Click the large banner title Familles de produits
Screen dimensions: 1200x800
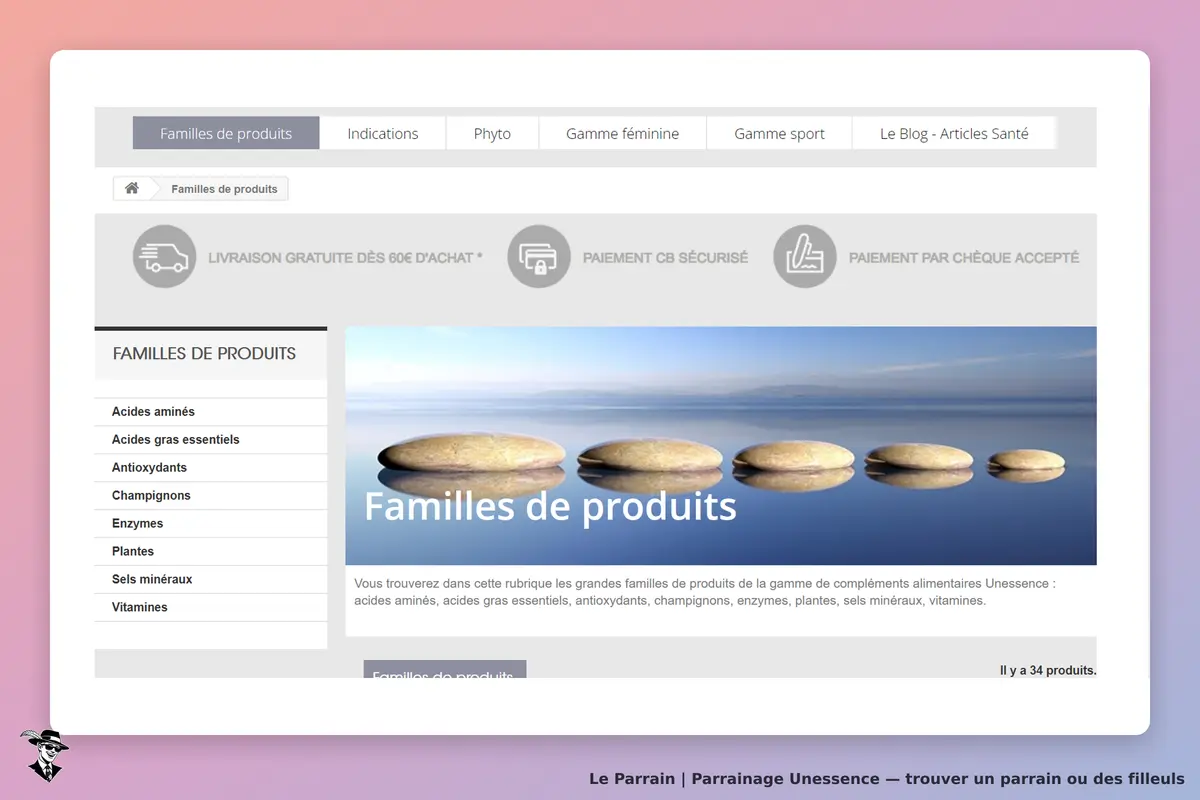(550, 506)
